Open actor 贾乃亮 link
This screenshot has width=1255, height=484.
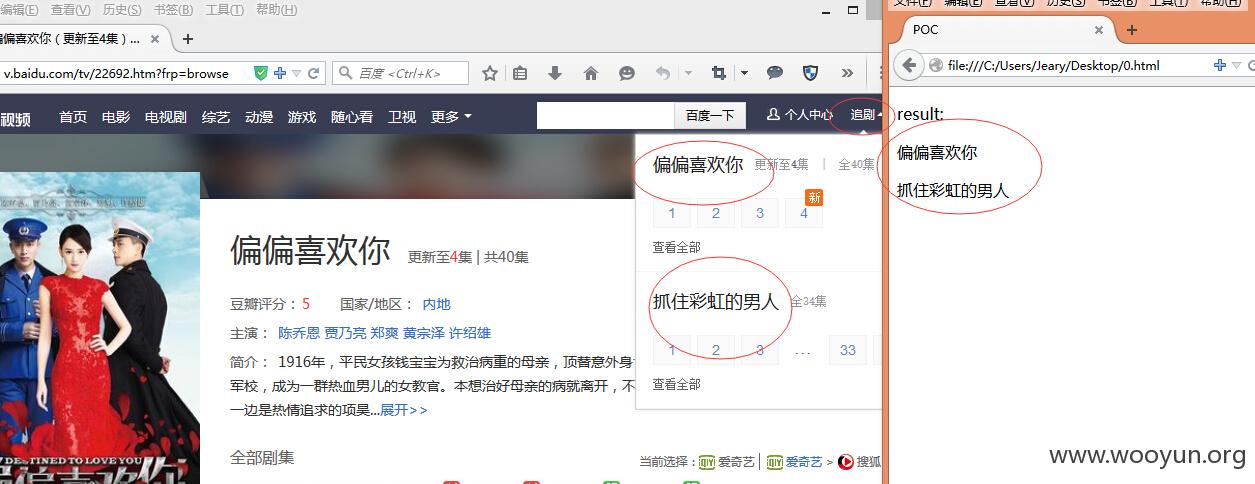coord(345,333)
